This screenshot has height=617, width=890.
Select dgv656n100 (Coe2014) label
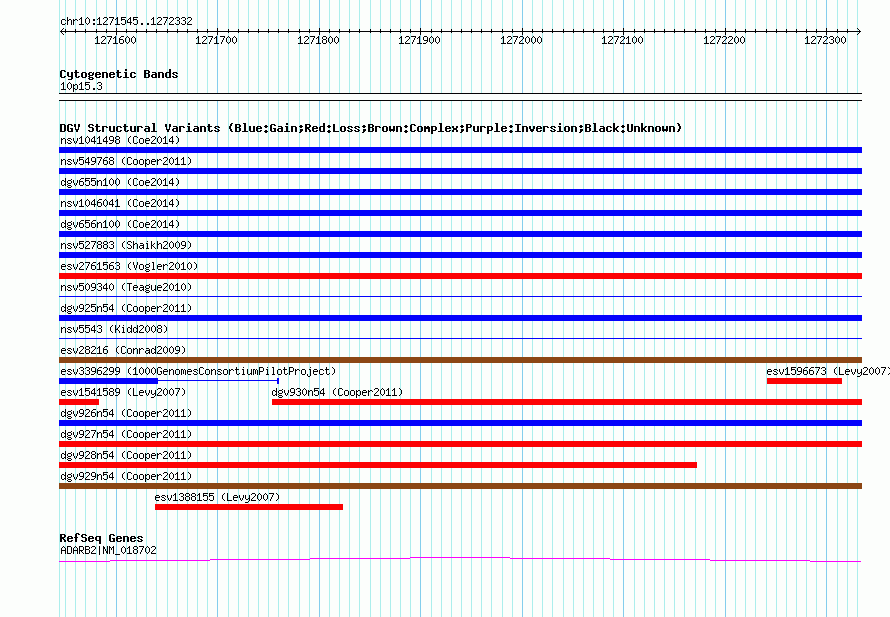(120, 224)
